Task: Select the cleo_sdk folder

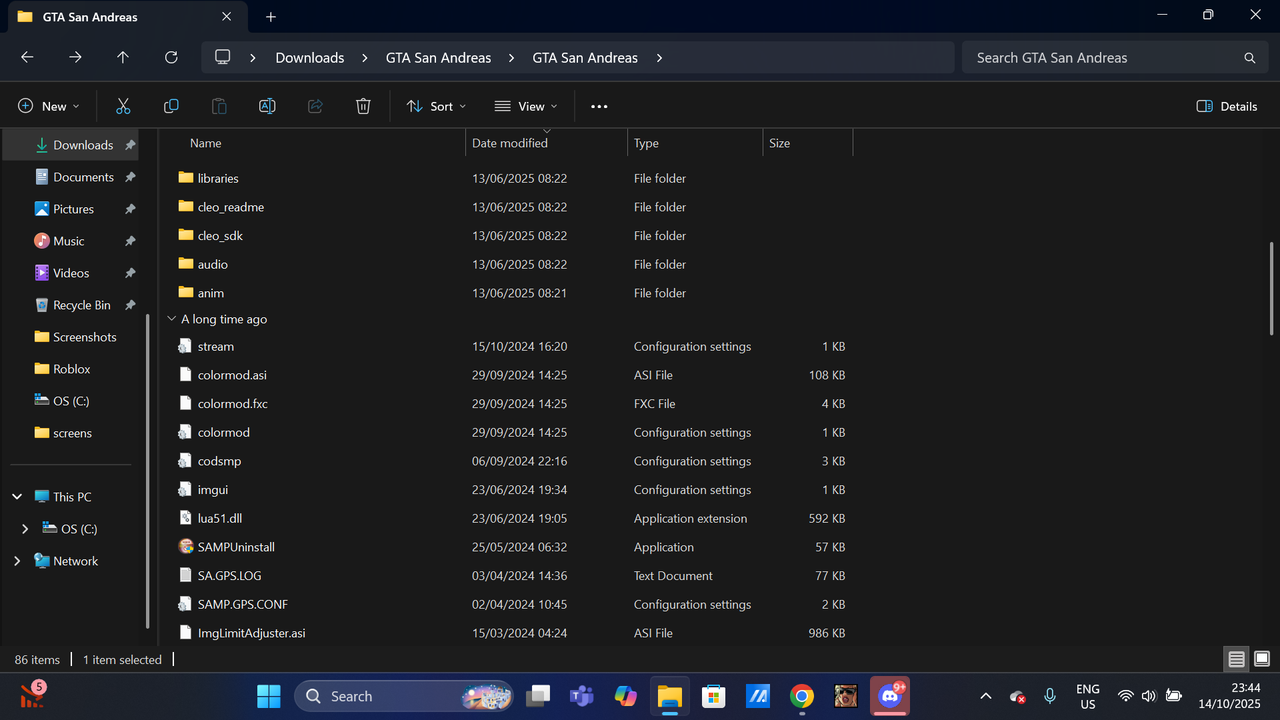Action: pos(220,236)
